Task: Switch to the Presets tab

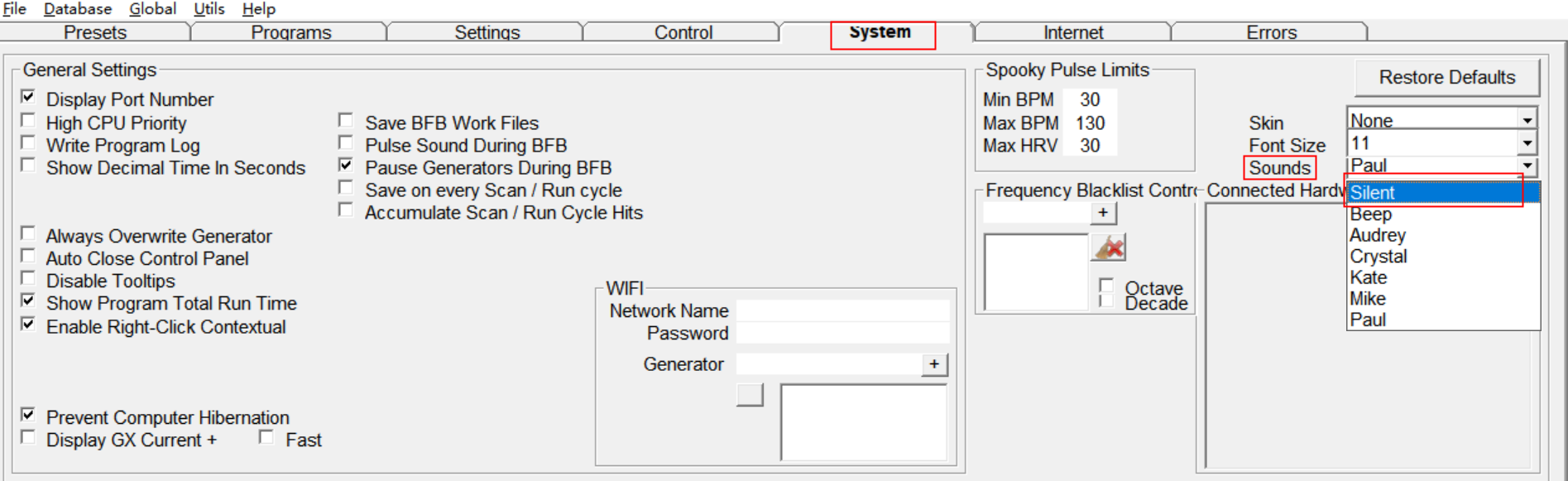Action: tap(95, 32)
